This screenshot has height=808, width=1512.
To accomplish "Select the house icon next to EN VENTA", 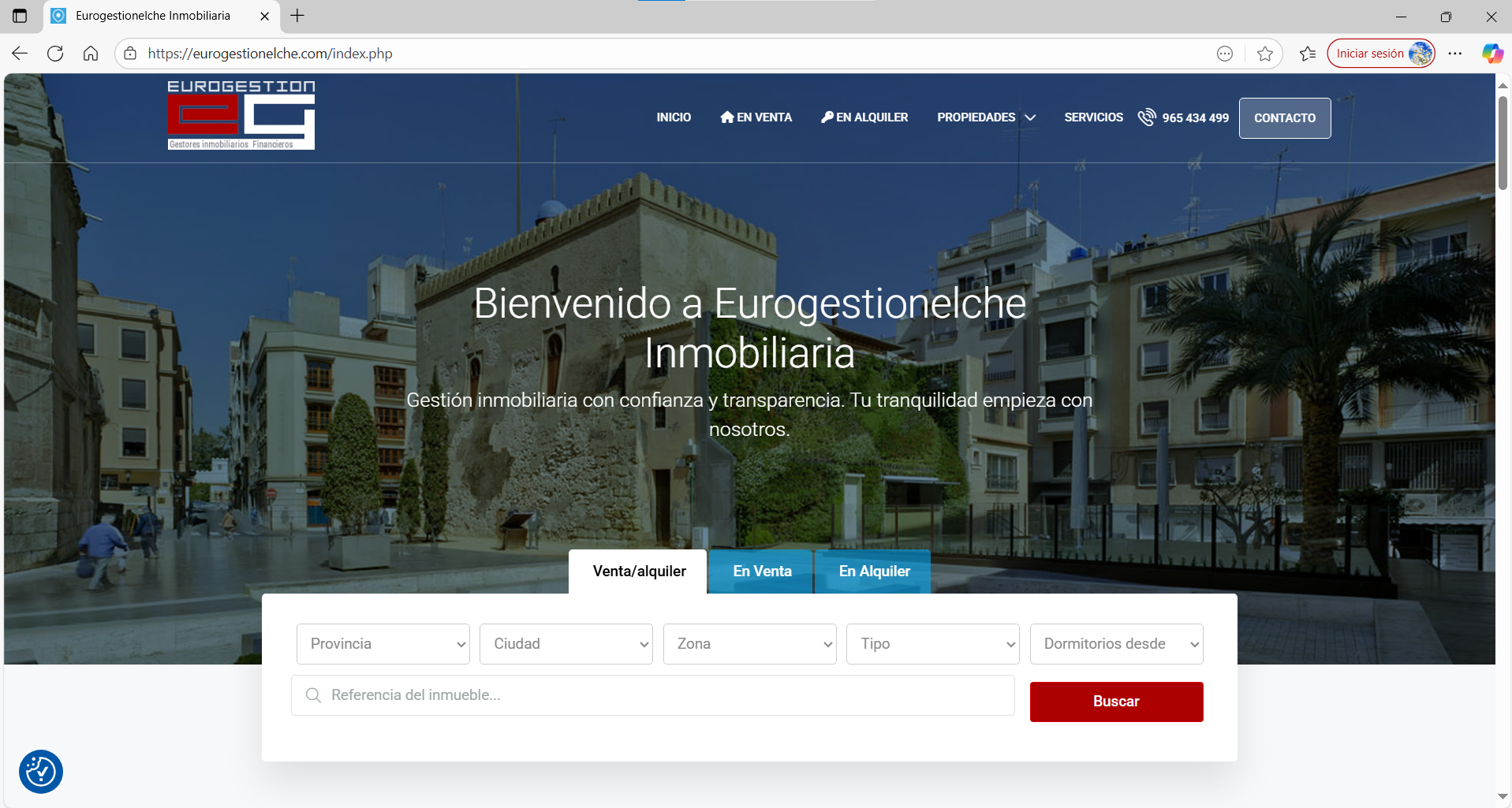I will click(x=727, y=117).
